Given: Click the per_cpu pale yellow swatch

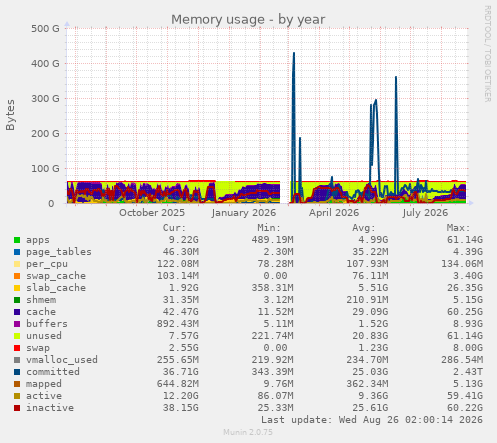Looking at the screenshot, I should point(17,264).
